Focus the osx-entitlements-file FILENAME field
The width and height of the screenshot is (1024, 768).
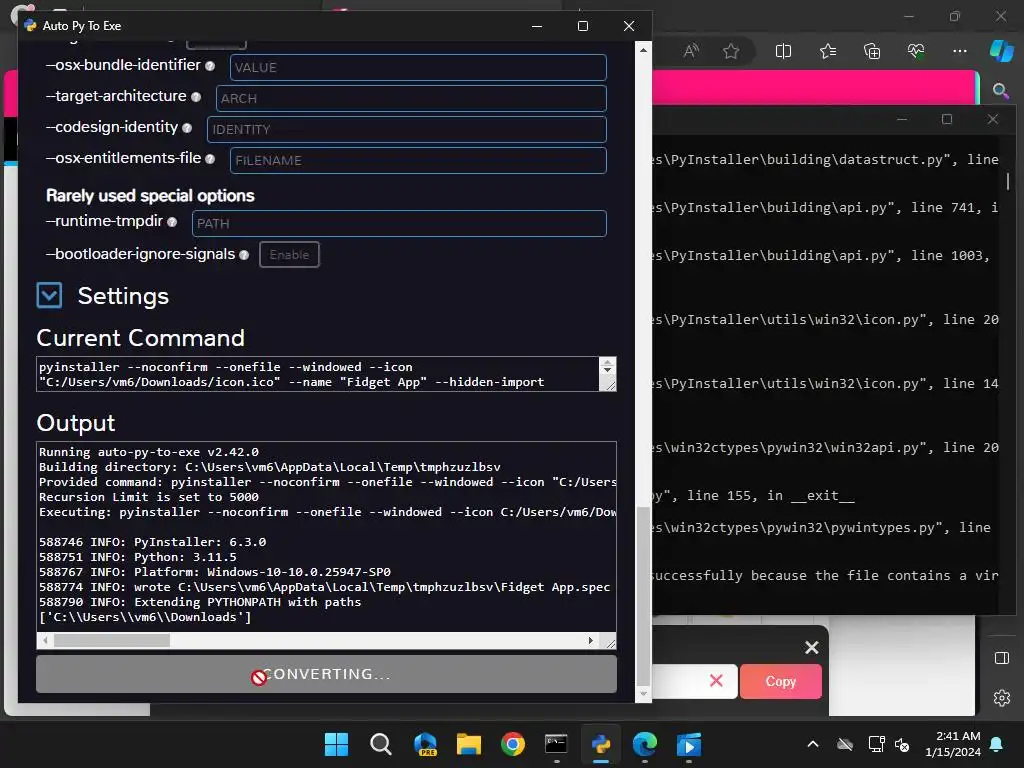tap(418, 161)
